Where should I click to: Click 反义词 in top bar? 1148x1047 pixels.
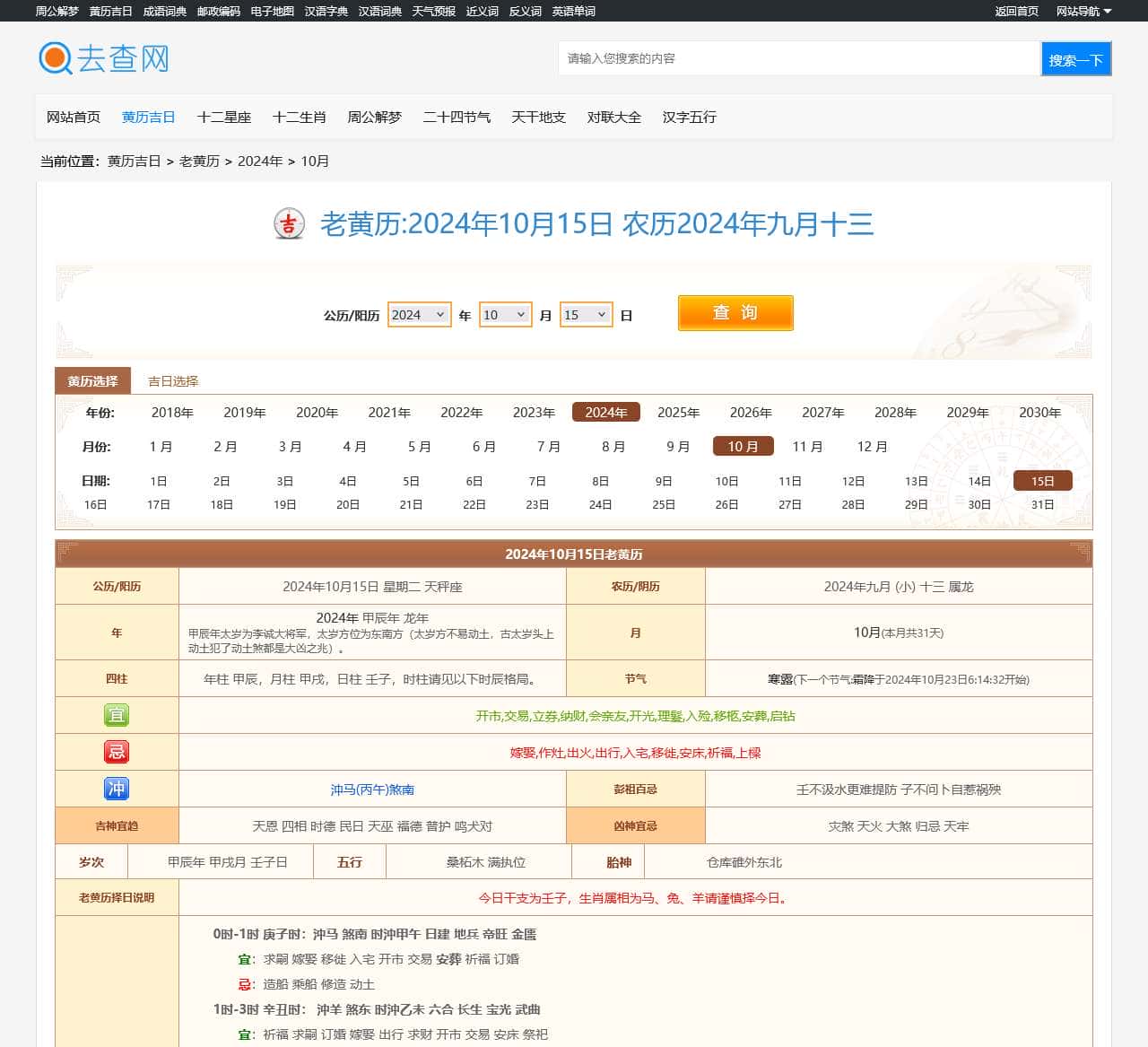tap(525, 11)
